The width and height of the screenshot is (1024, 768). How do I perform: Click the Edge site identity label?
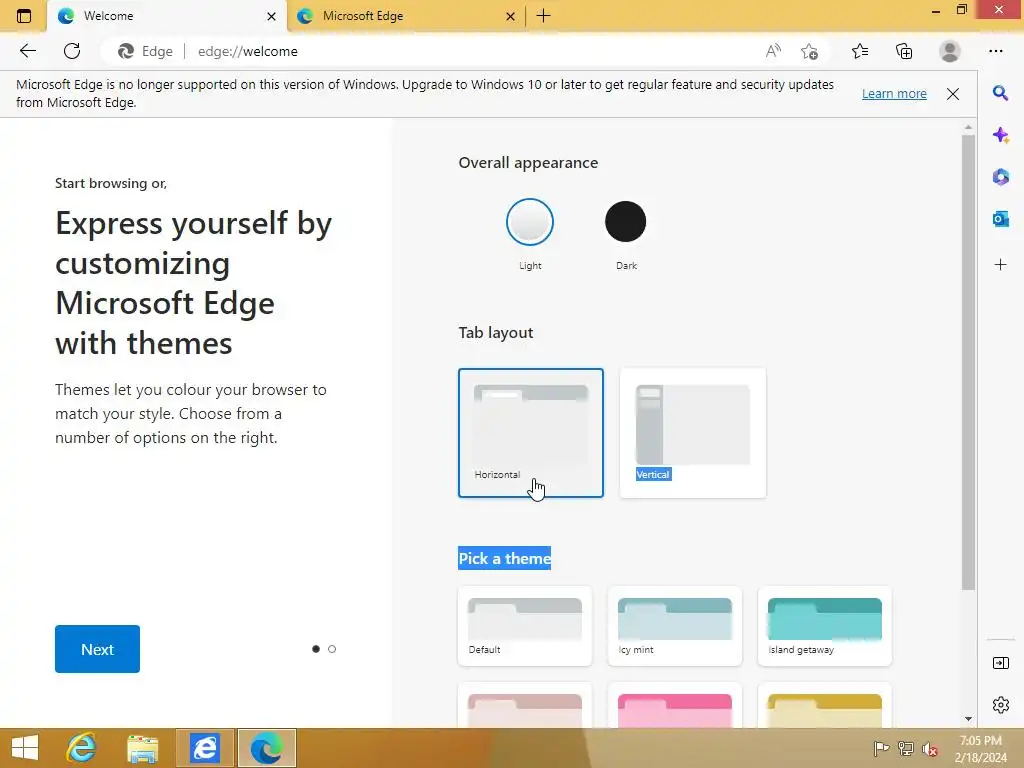[x=146, y=51]
